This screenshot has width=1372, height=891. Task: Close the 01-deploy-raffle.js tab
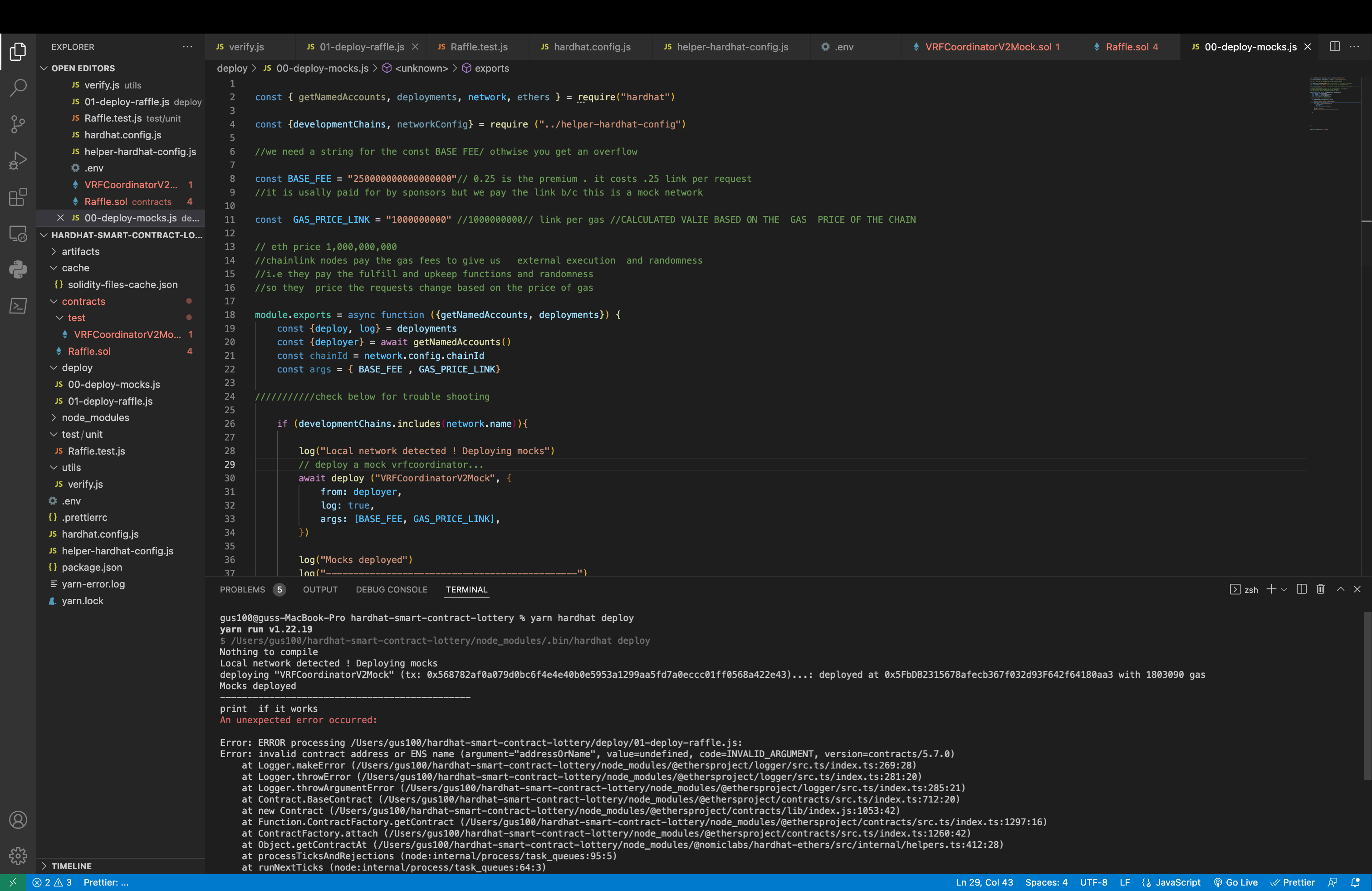(x=415, y=47)
